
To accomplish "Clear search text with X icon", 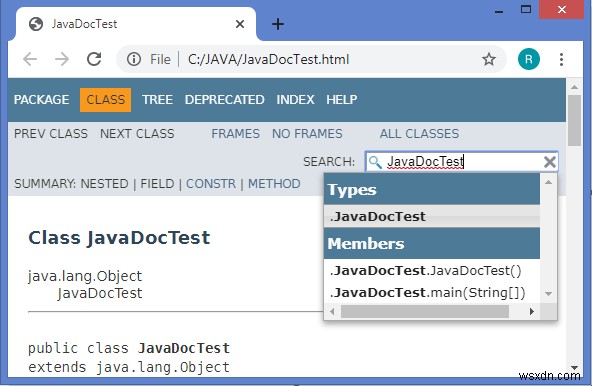I will click(549, 162).
